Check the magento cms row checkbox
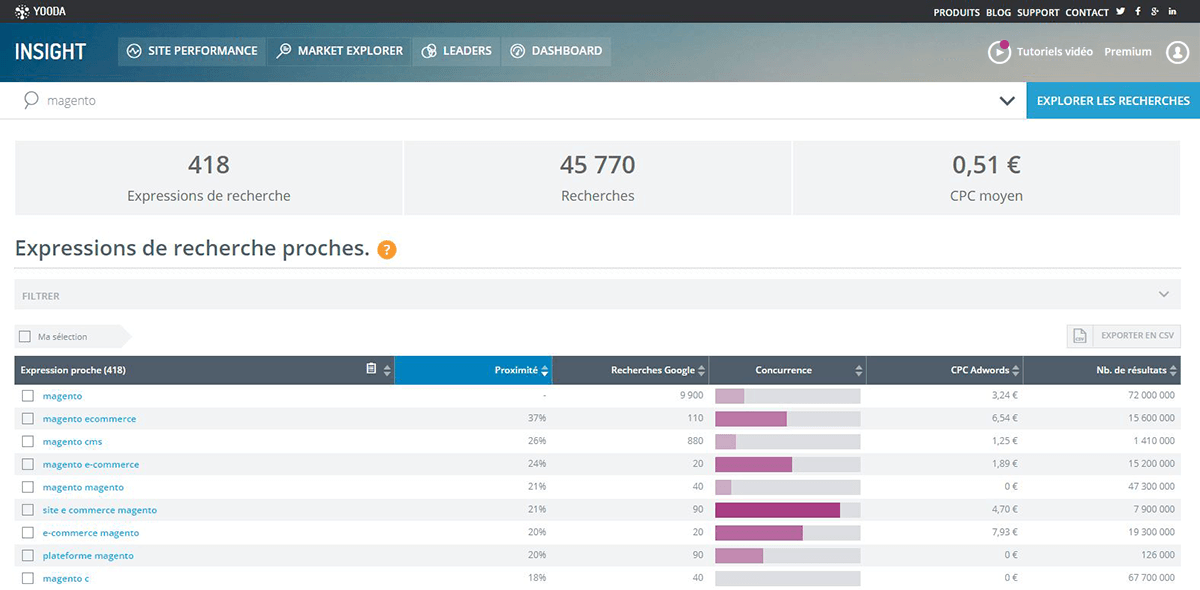Viewport: 1200px width, 590px height. (x=28, y=441)
